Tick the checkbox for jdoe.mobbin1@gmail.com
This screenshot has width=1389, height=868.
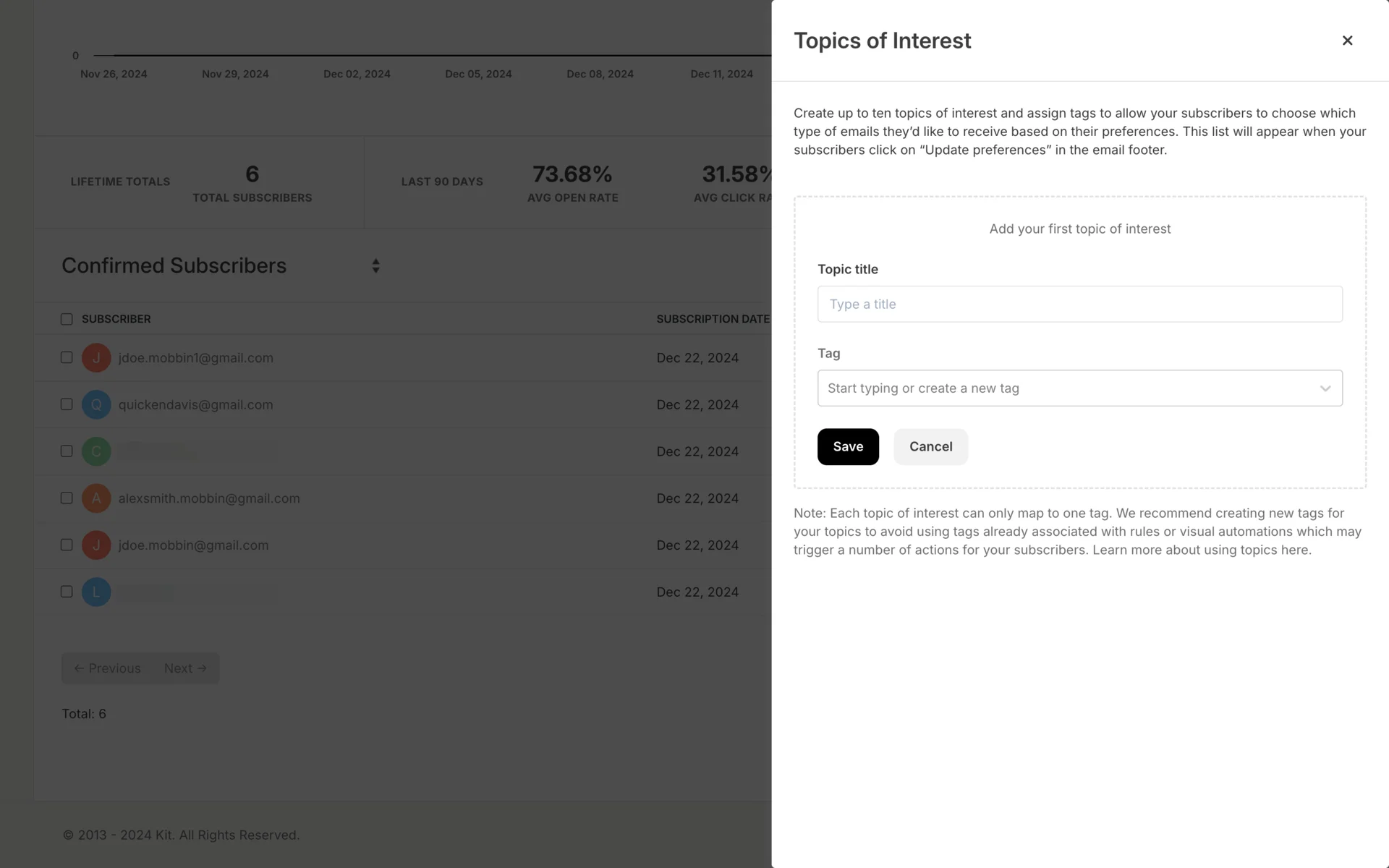click(x=67, y=357)
